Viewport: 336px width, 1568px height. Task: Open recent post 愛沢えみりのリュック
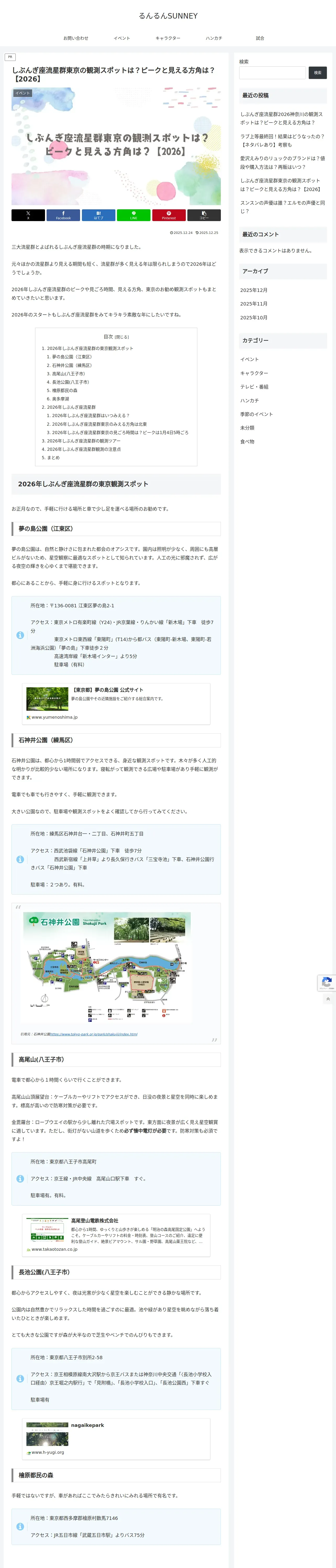coord(282,163)
